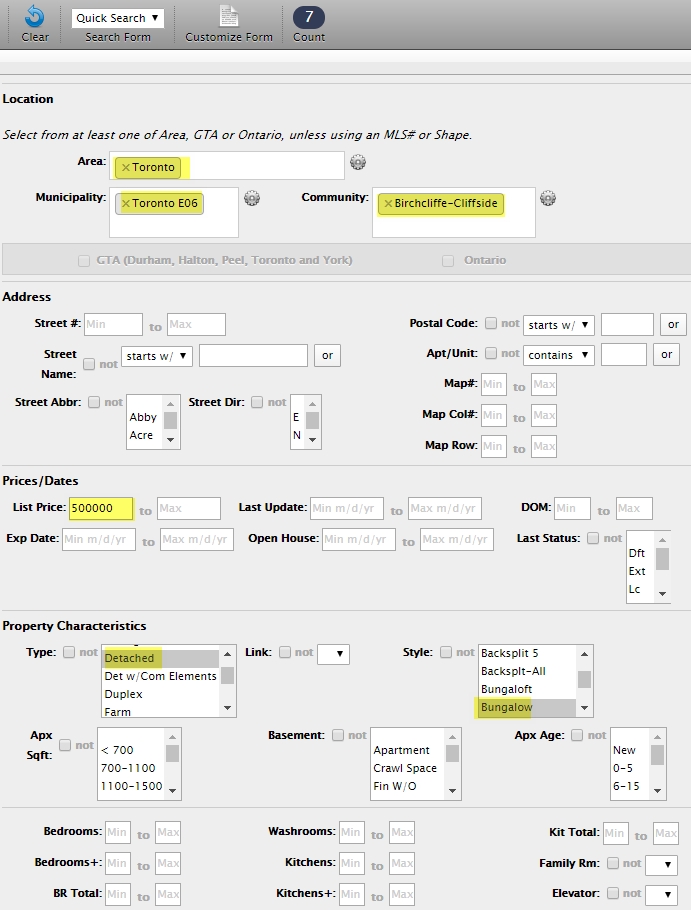Remove the Birchcliffe-Cliffside community tag
The width and height of the screenshot is (691, 910).
[x=387, y=204]
